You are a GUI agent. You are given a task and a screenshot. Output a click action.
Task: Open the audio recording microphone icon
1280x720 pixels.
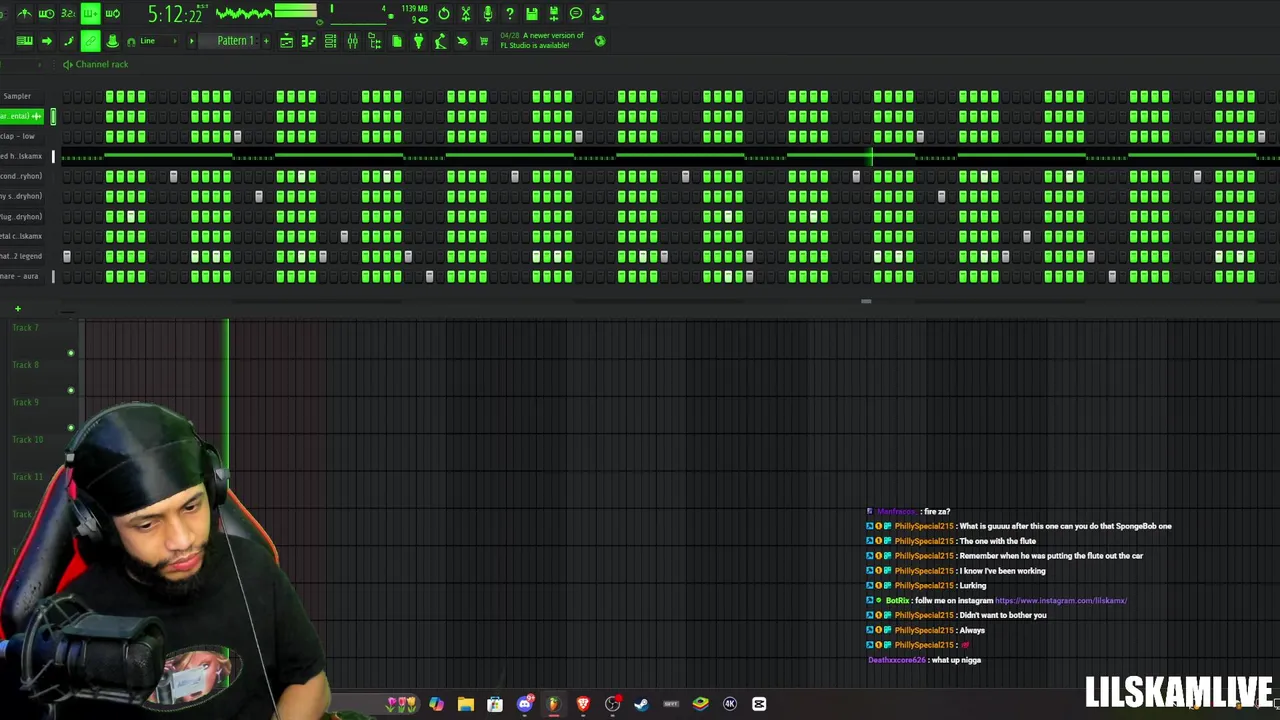coord(488,14)
